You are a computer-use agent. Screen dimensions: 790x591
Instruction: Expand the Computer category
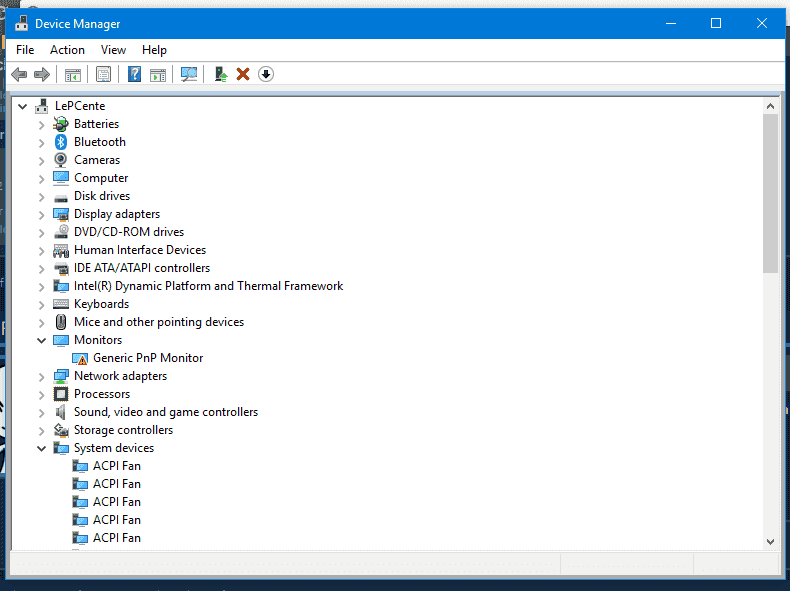(x=41, y=178)
